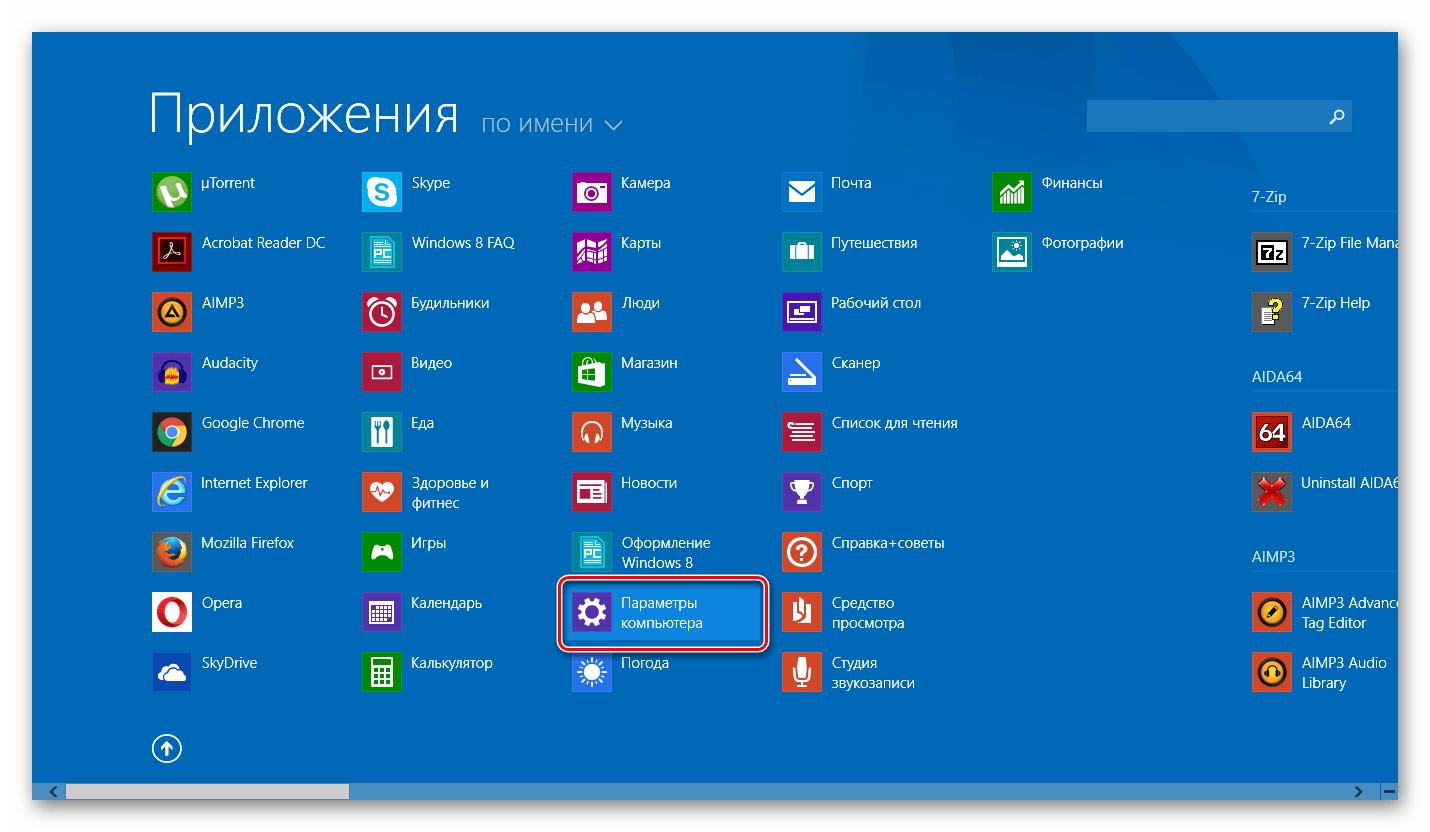
Task: Click scrollbar right arrow
Action: pos(1358,791)
